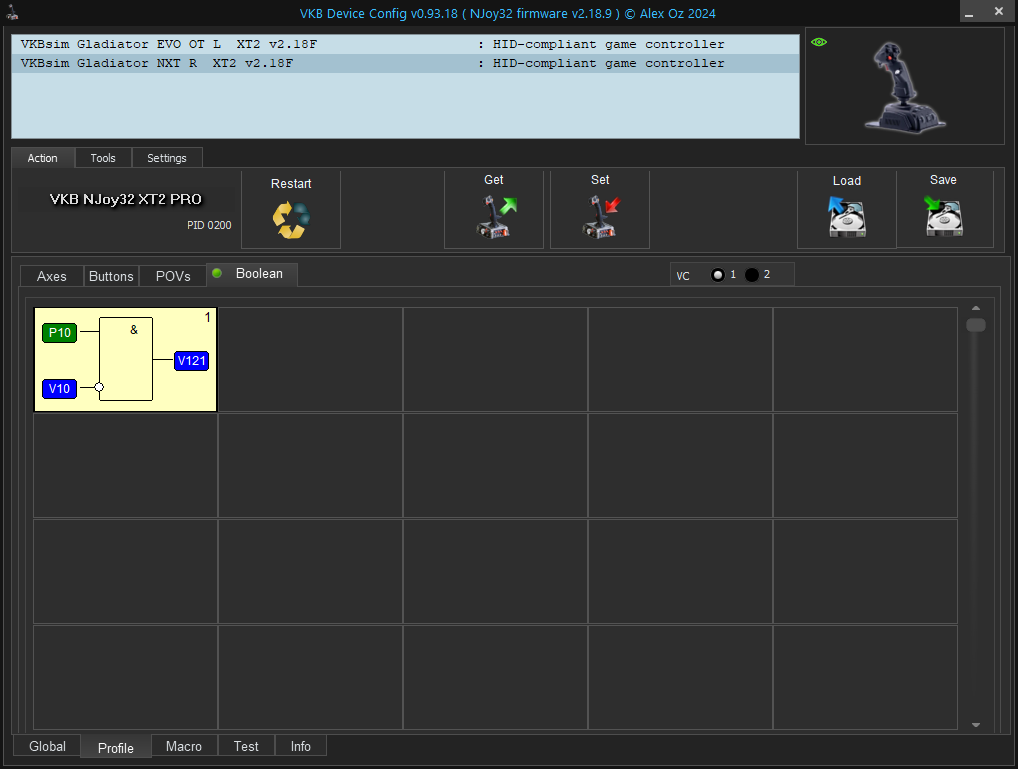Click the scroll up arrow
Viewport: 1018px width, 769px height.
(976, 309)
